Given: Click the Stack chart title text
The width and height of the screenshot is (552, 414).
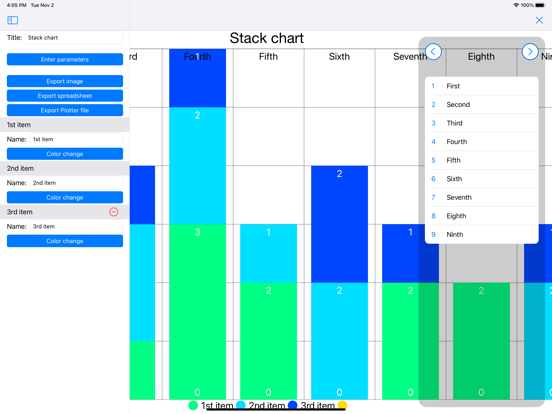Looking at the screenshot, I should [x=266, y=38].
